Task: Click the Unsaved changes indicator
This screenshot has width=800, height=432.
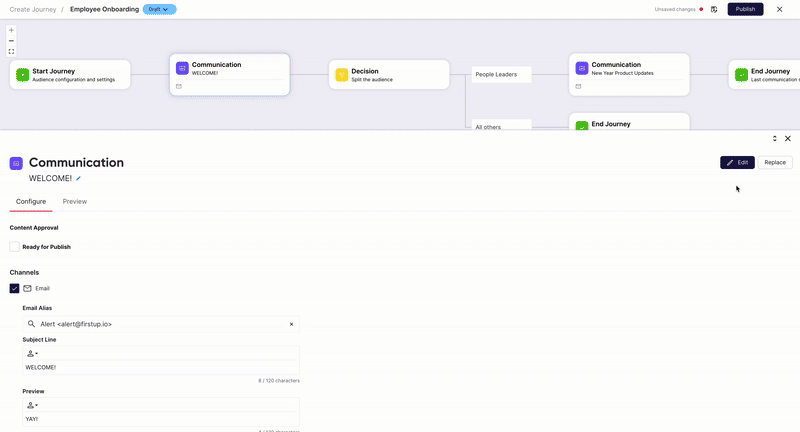Action: click(679, 9)
